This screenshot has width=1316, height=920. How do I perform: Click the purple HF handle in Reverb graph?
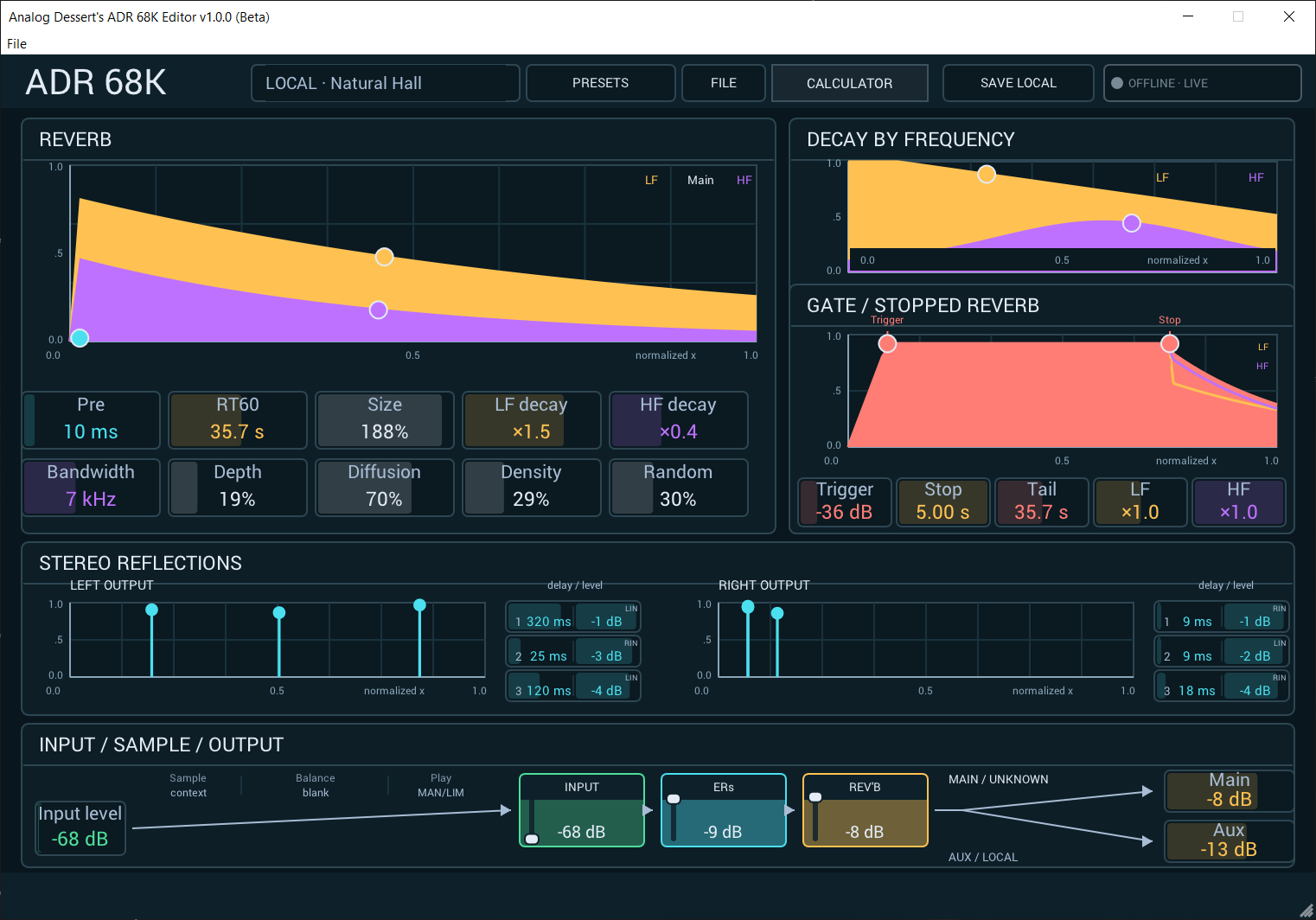coord(378,310)
